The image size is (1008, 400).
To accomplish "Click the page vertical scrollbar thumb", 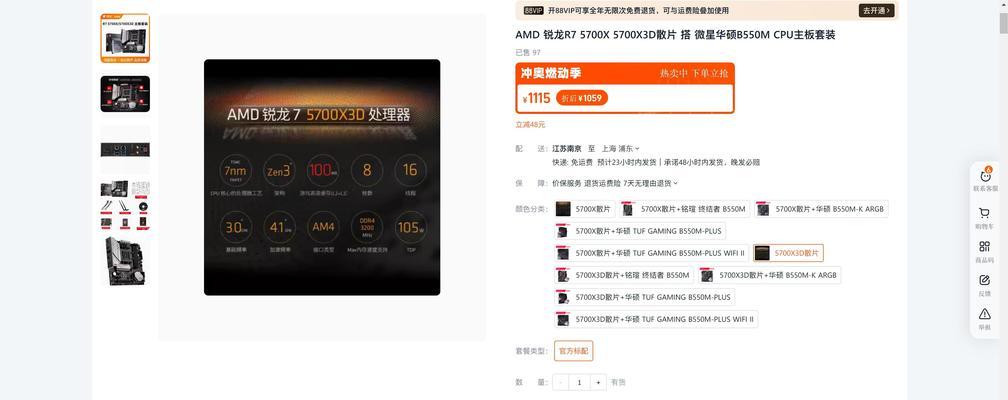I will [x=1004, y=23].
